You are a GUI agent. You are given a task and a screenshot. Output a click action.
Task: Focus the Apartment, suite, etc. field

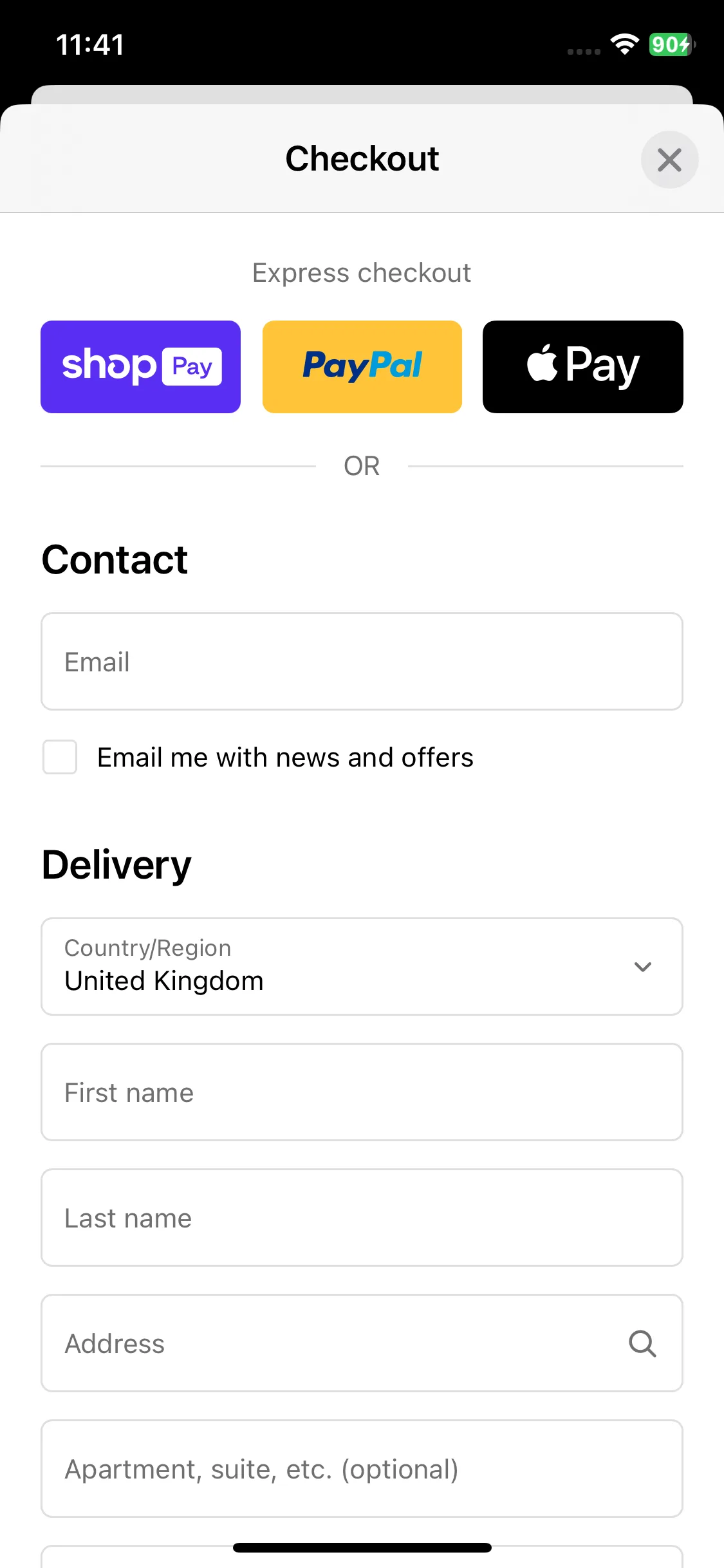click(x=362, y=1469)
